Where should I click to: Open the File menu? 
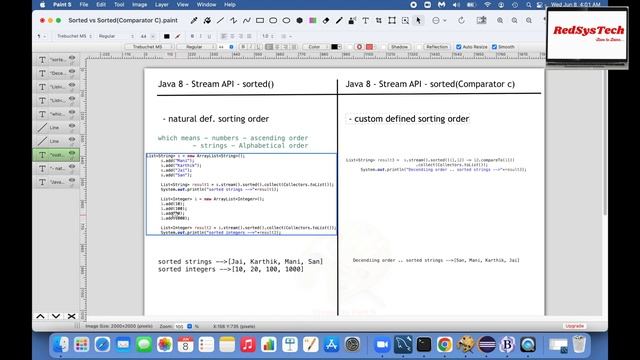pos(84,4)
